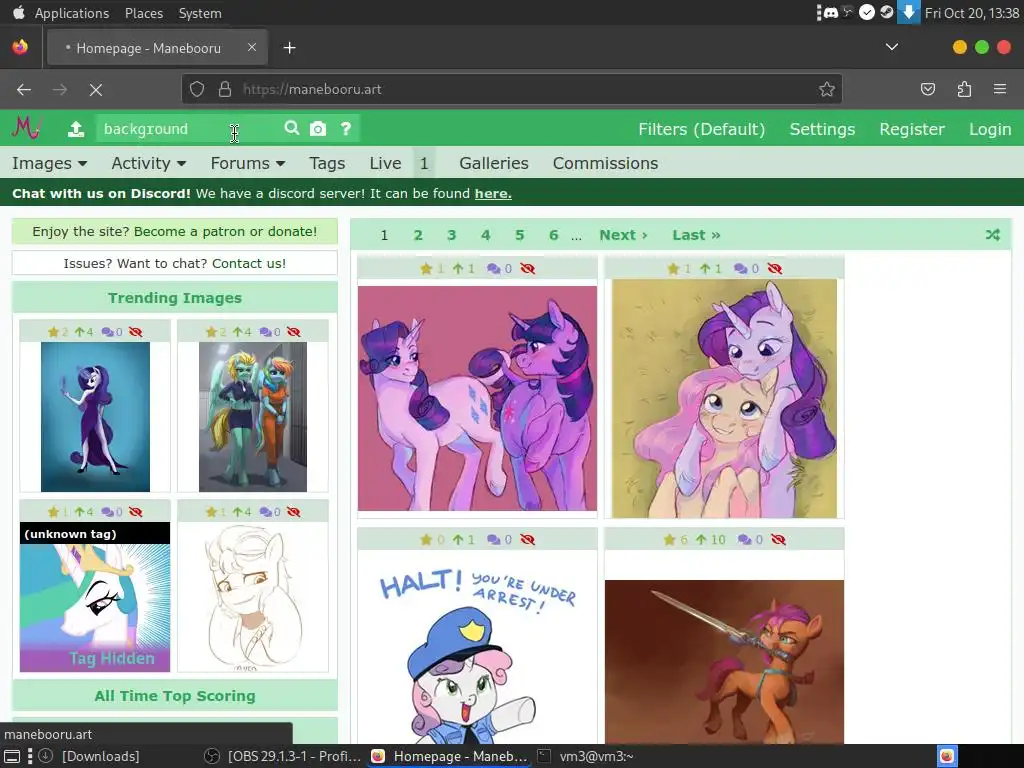
Task: Go back with browser back arrow
Action: [24, 89]
